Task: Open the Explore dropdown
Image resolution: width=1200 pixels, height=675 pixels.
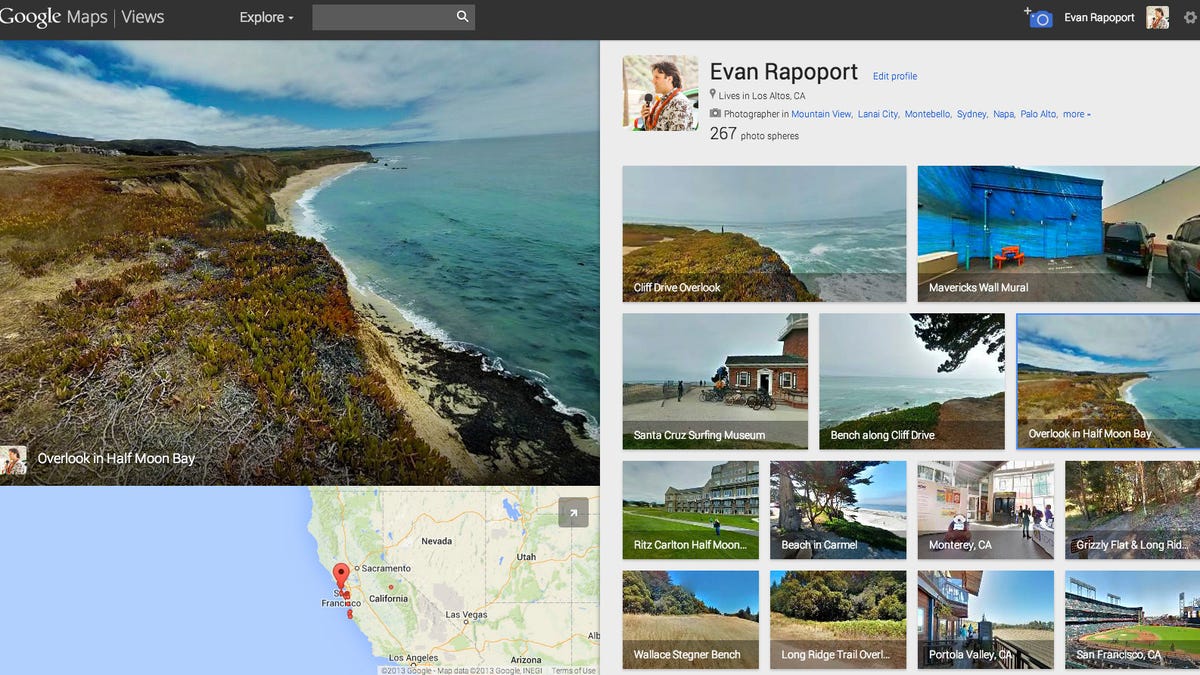Action: coord(264,17)
